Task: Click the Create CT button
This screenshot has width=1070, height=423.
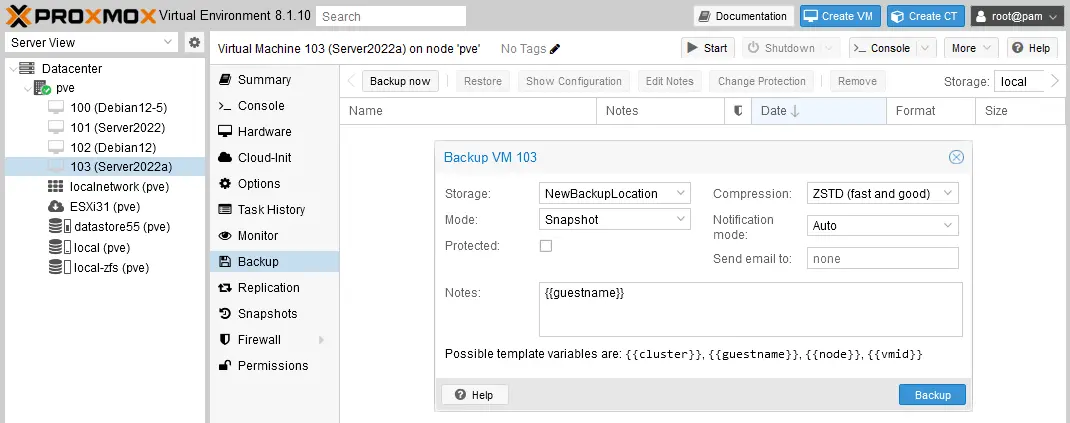Action: click(x=926, y=16)
